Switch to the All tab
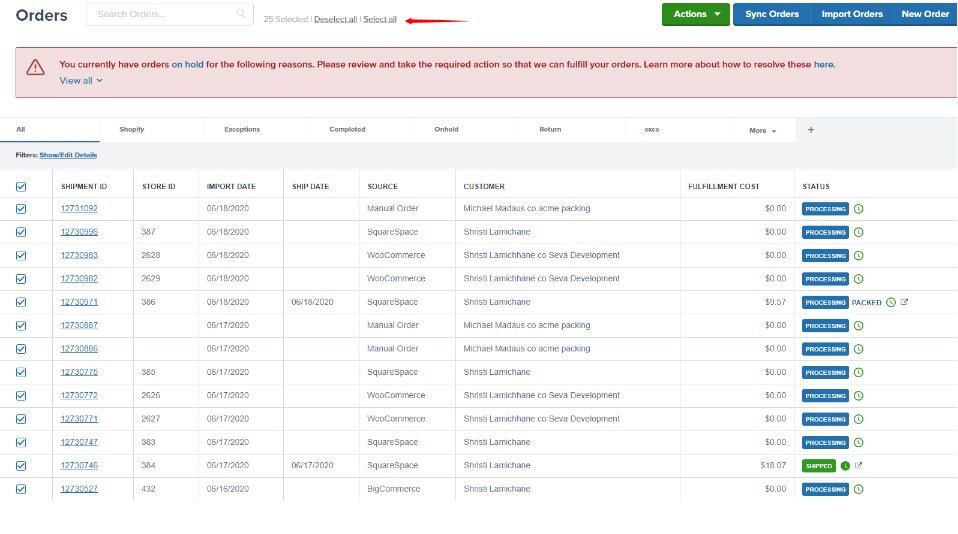The height and width of the screenshot is (534, 958). tap(49, 130)
